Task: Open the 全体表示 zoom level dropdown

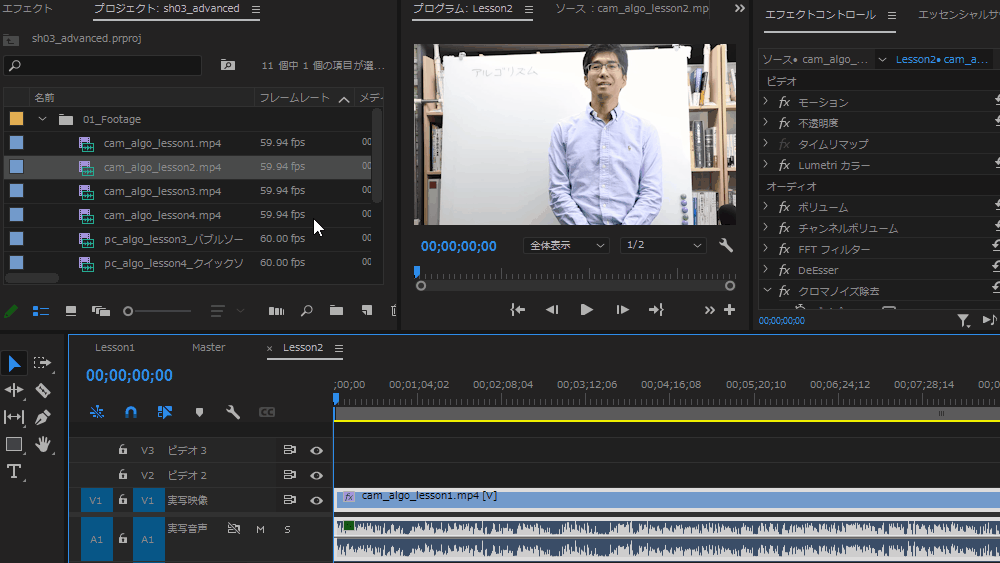Action: tap(566, 245)
